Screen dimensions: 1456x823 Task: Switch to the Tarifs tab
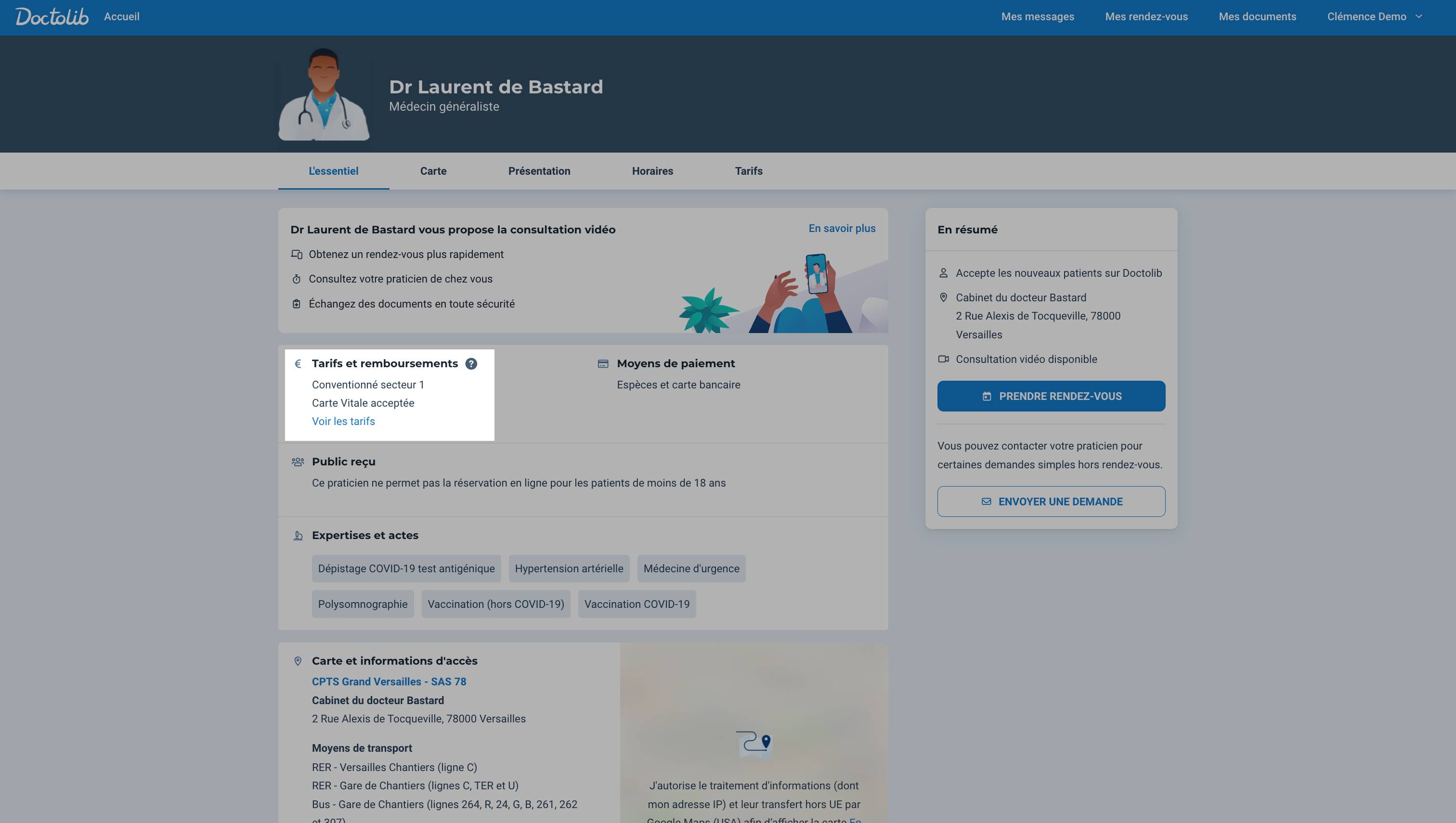click(x=749, y=171)
